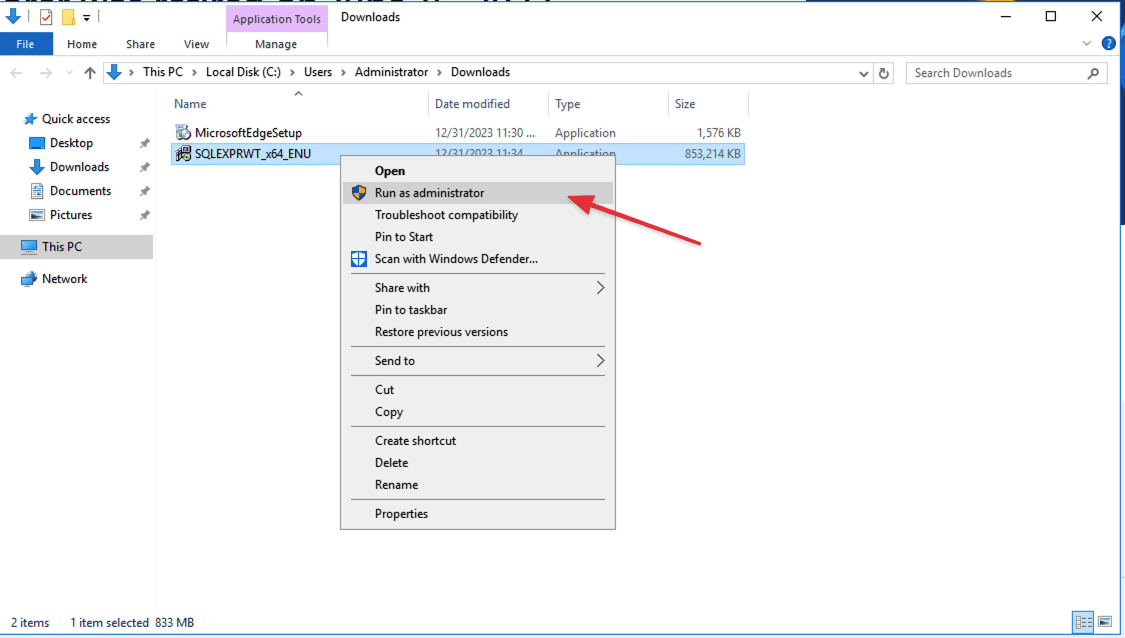Switch to large icons view in status bar
The image size is (1125, 638).
coord(1104,622)
